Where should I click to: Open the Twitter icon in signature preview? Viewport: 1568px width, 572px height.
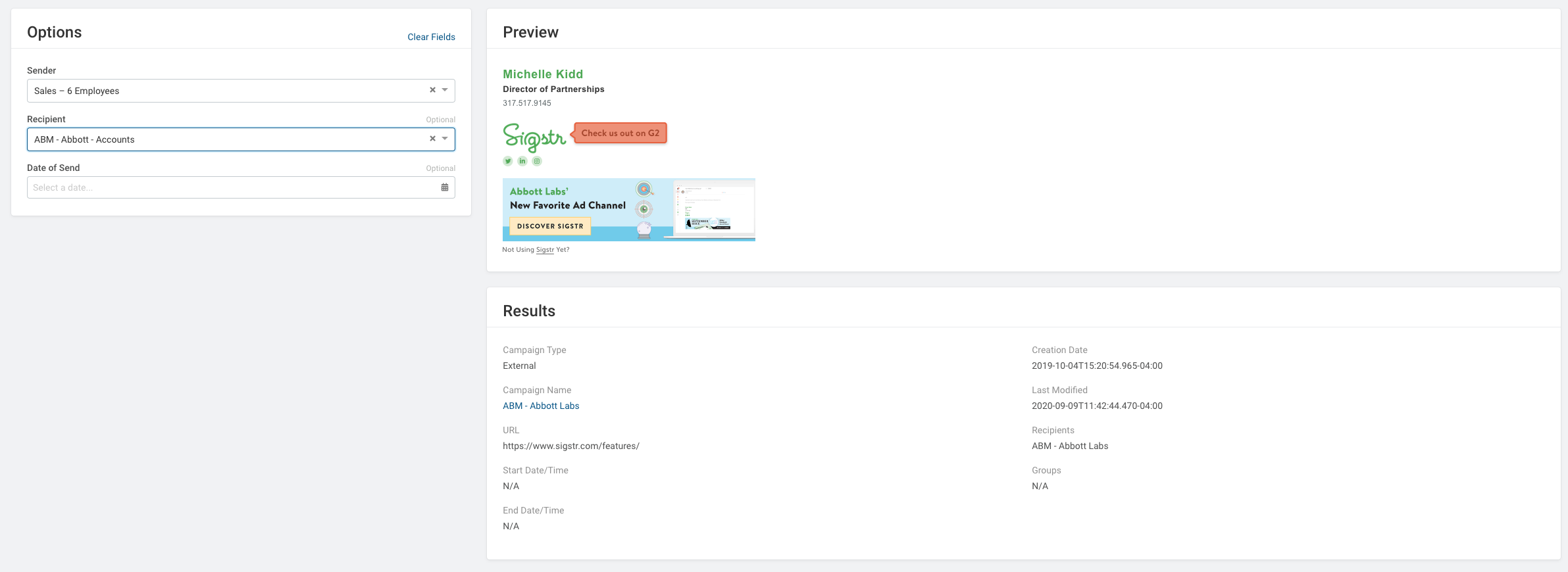coord(508,161)
